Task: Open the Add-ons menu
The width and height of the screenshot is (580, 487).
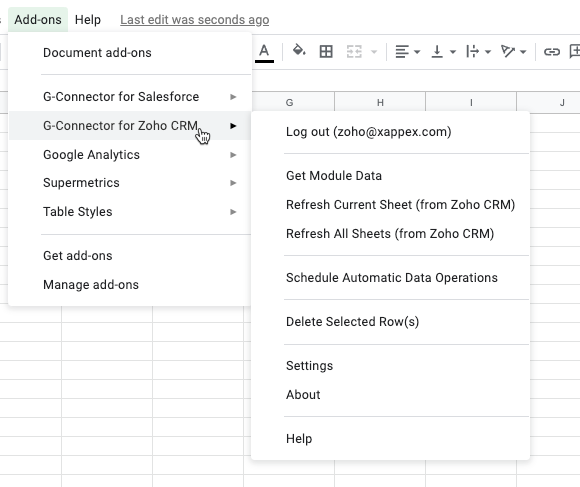Action: pos(38,20)
